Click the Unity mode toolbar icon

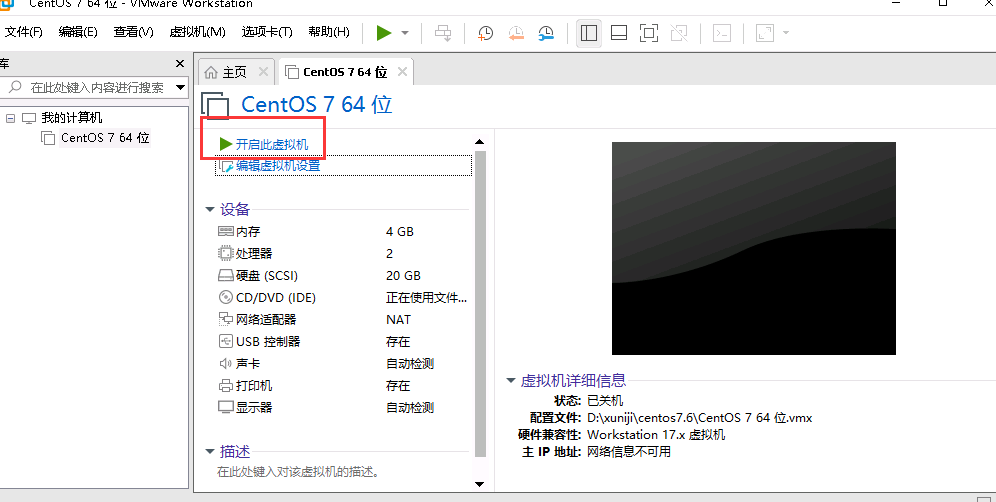click(x=679, y=33)
